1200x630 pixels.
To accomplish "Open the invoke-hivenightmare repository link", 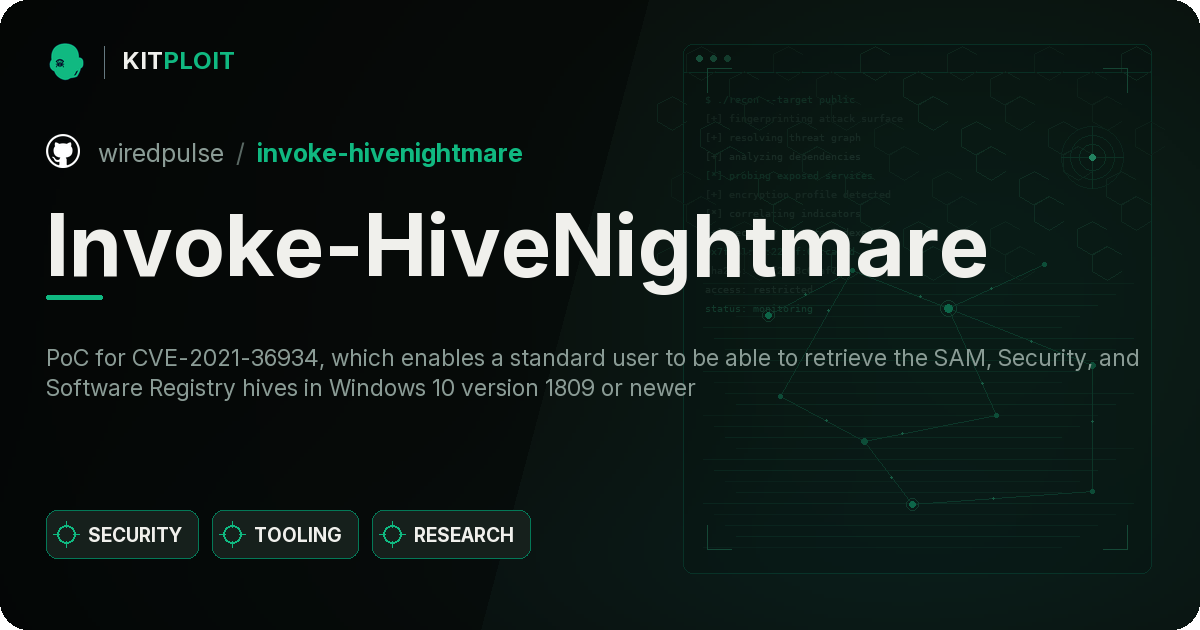I will click(x=389, y=153).
